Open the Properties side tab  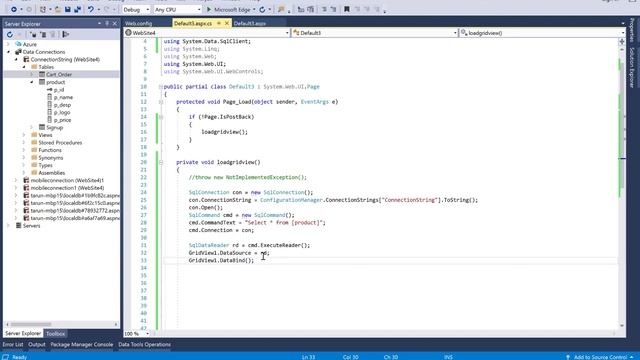click(x=632, y=30)
